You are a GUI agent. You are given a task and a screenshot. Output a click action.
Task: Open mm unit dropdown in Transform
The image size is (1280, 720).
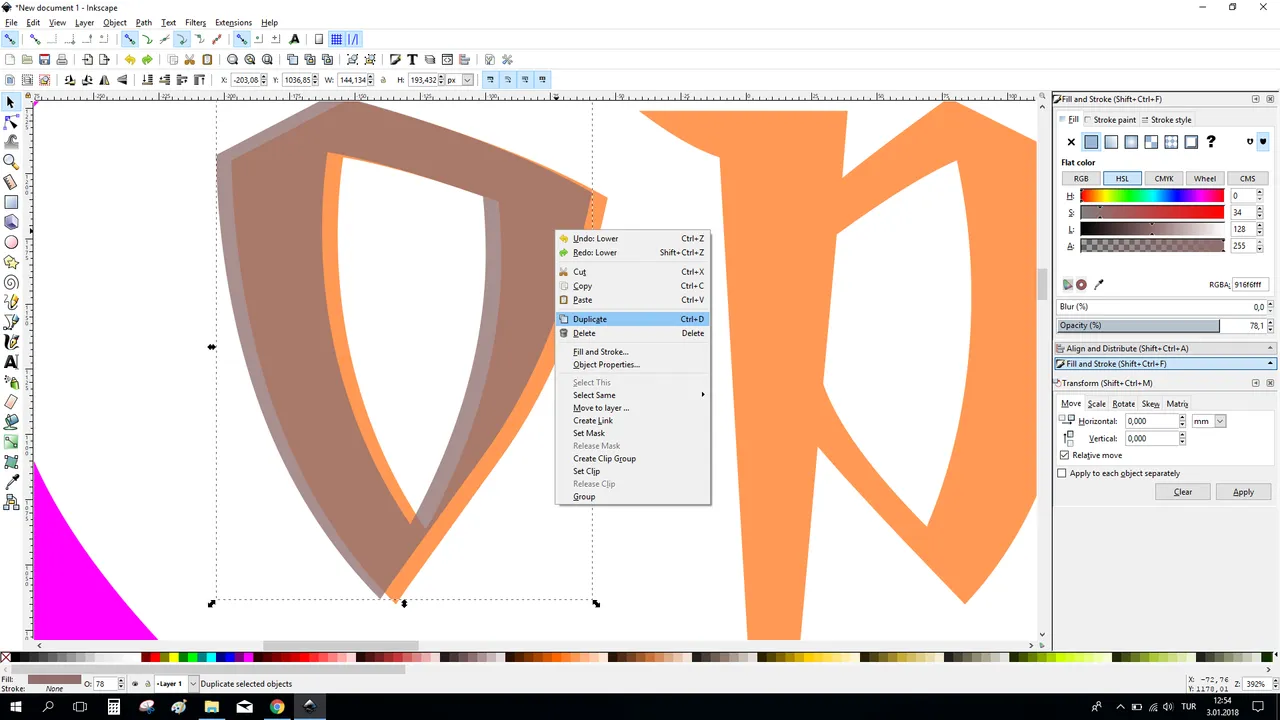[1220, 421]
